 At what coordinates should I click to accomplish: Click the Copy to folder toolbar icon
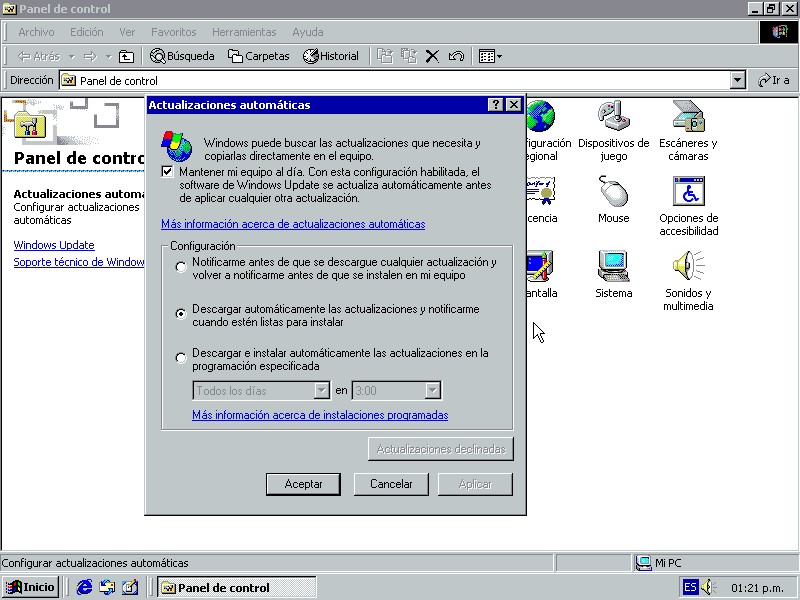[x=409, y=56]
